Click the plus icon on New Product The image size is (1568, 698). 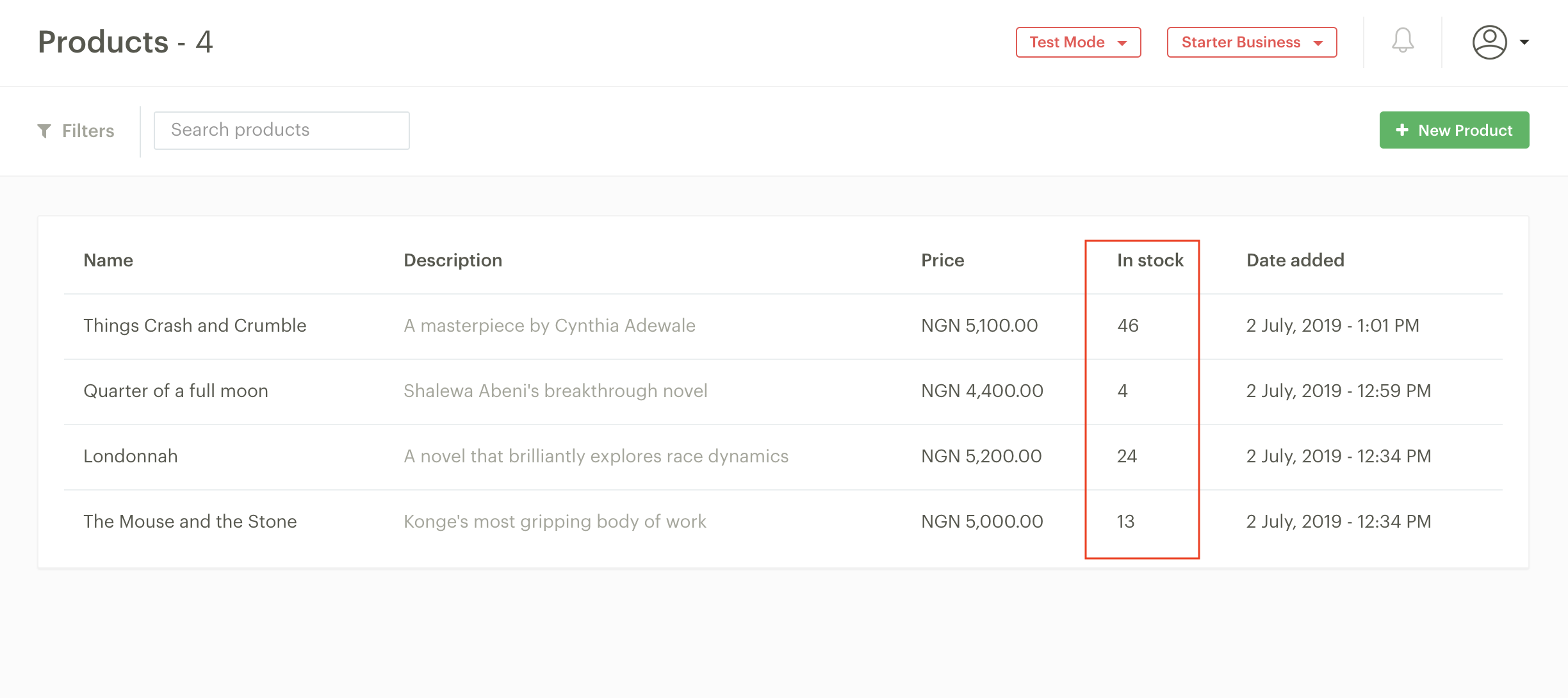(x=1402, y=130)
